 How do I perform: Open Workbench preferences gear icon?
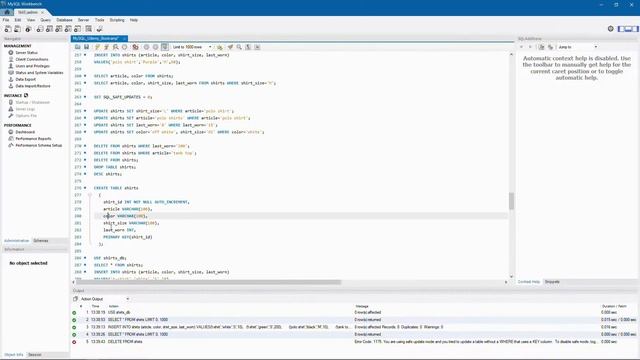pyautogui.click(x=611, y=29)
